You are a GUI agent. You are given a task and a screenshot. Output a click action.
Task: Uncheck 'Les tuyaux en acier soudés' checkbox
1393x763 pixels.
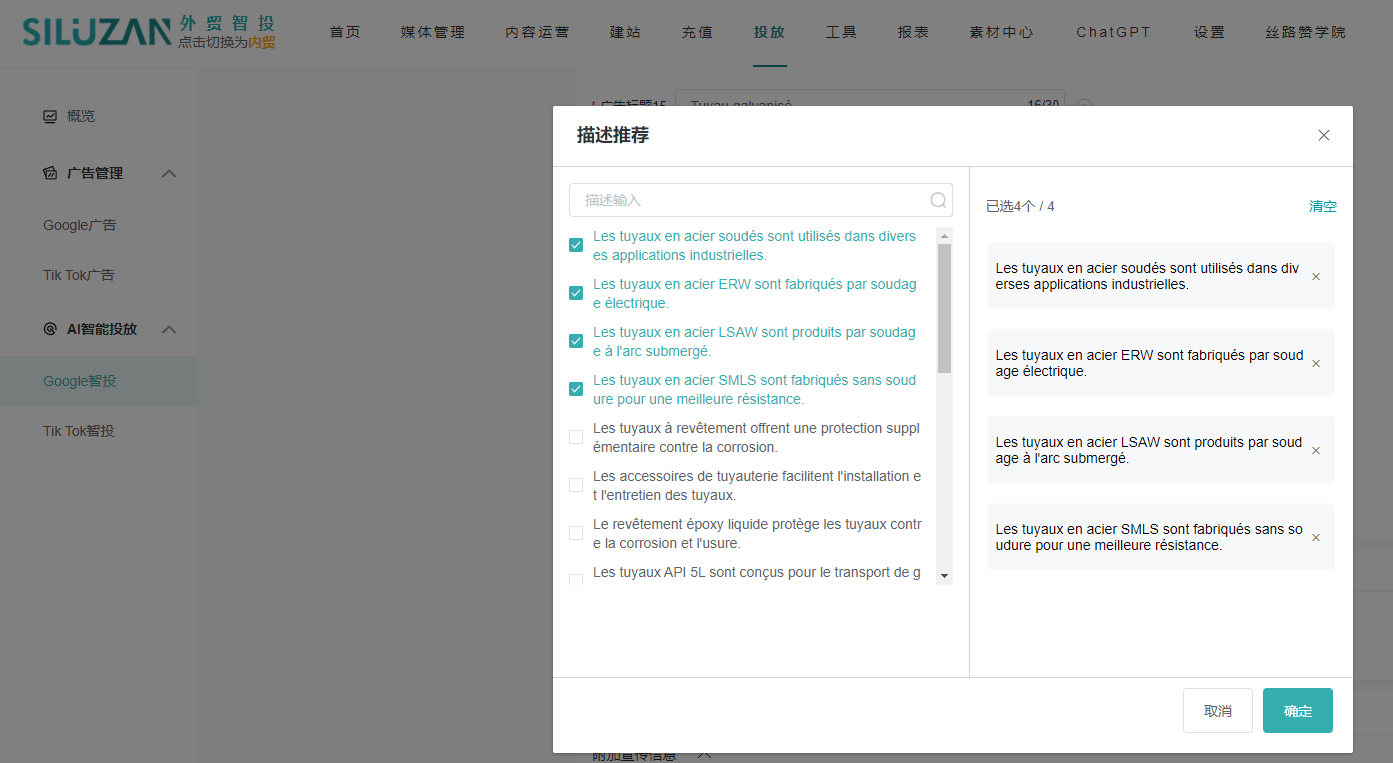(x=576, y=245)
